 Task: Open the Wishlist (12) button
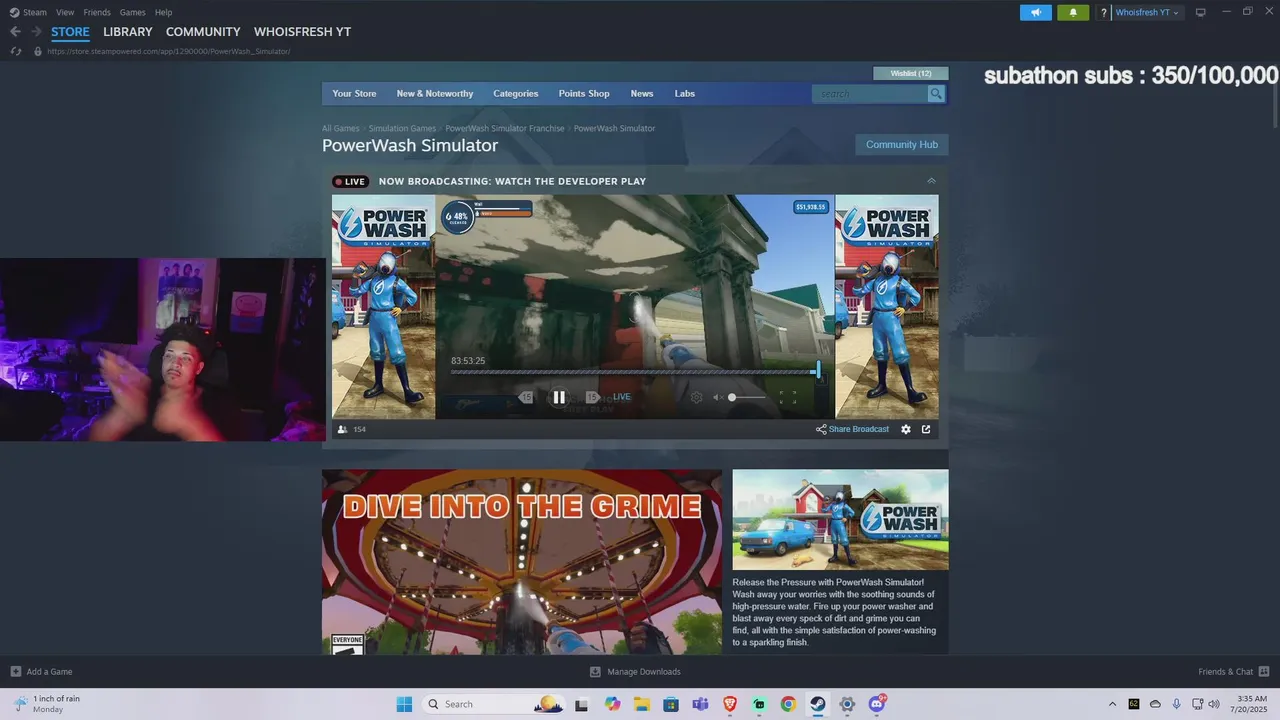tap(911, 74)
